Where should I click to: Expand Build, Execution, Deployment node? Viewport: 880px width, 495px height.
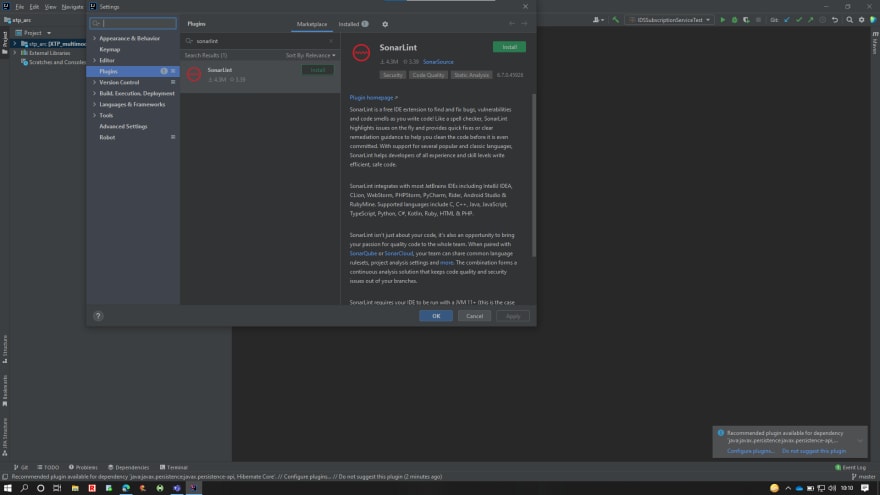click(94, 93)
